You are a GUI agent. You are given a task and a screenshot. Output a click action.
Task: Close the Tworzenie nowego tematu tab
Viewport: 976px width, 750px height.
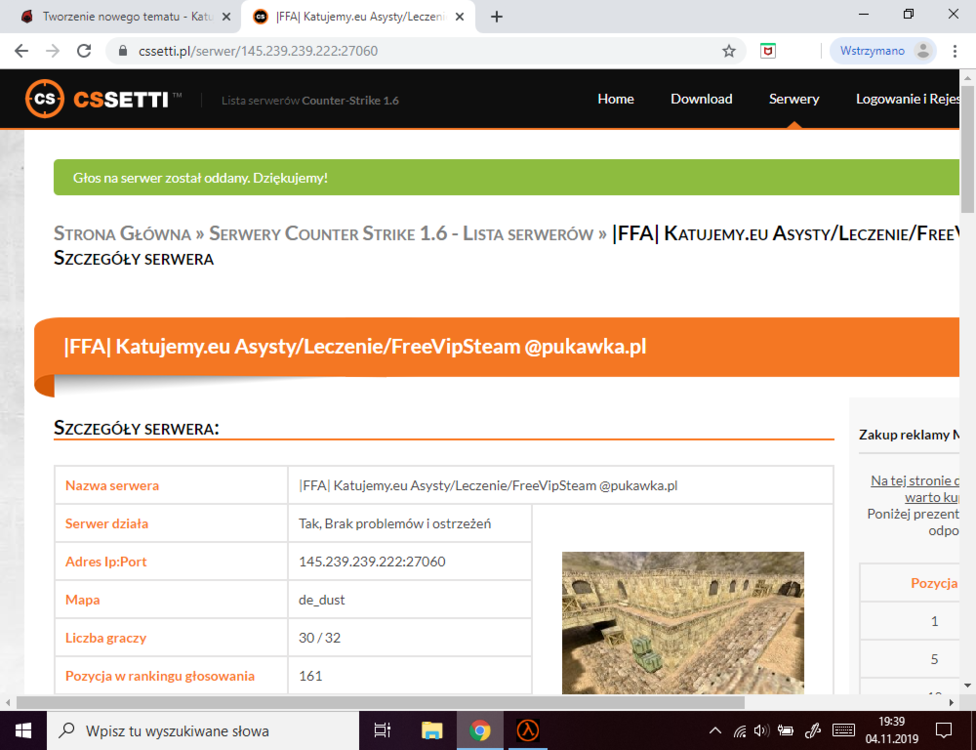coord(227,17)
